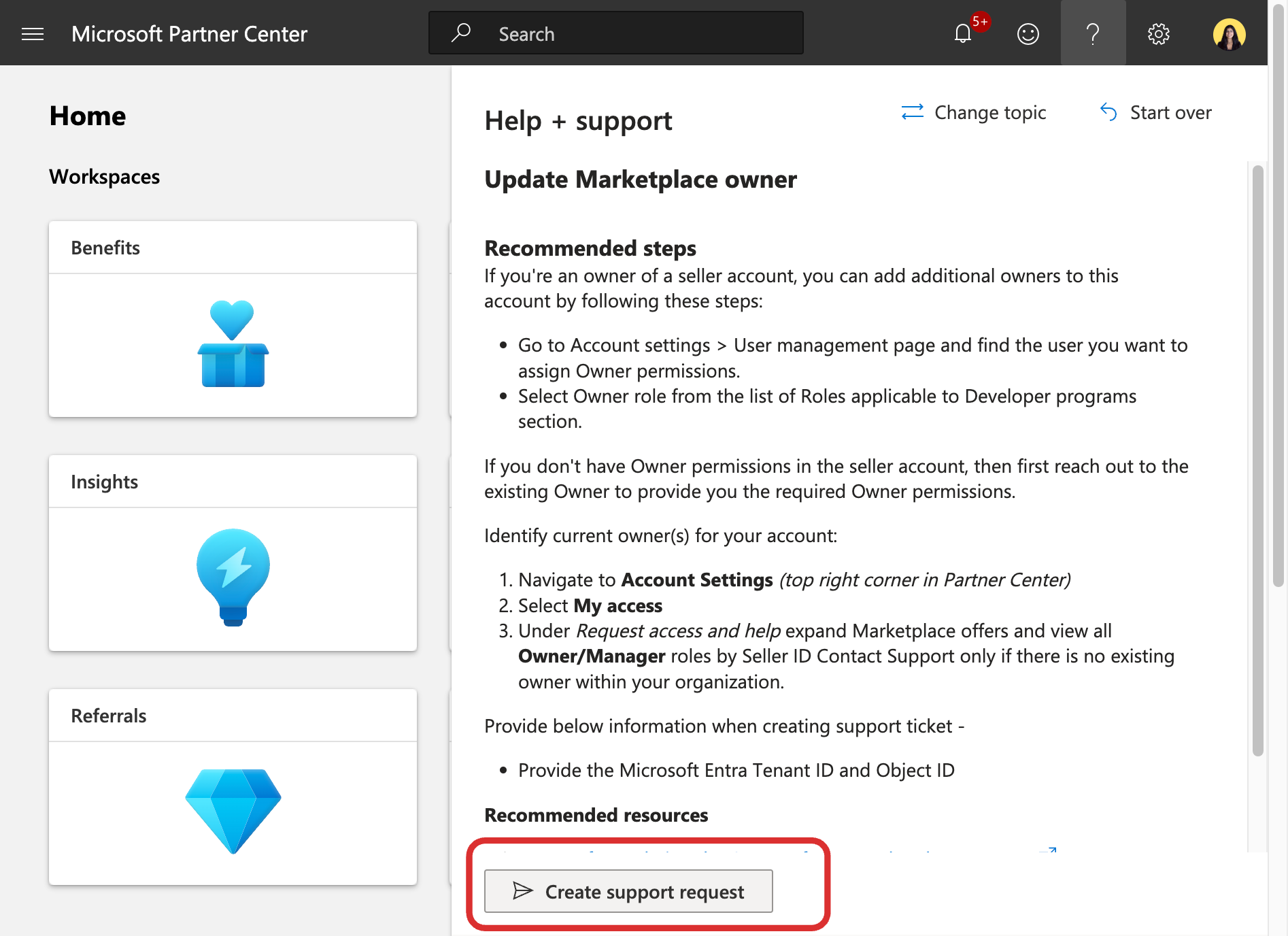Open the Benefits workspace heading

click(105, 248)
